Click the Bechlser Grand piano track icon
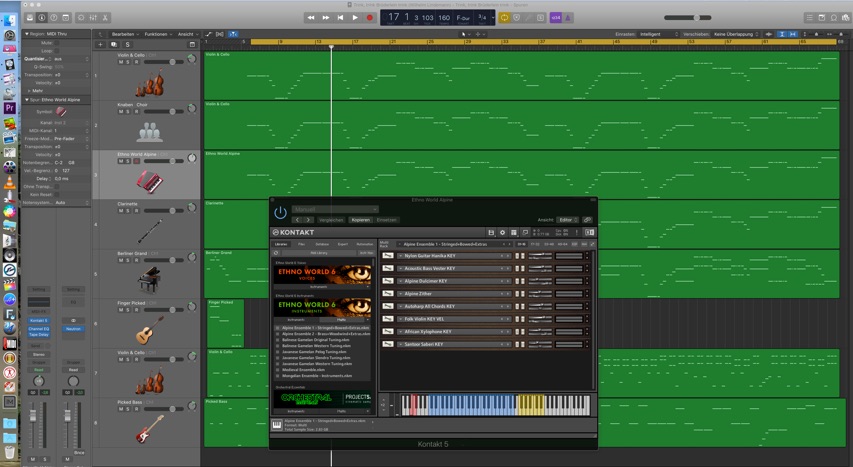 pos(150,278)
